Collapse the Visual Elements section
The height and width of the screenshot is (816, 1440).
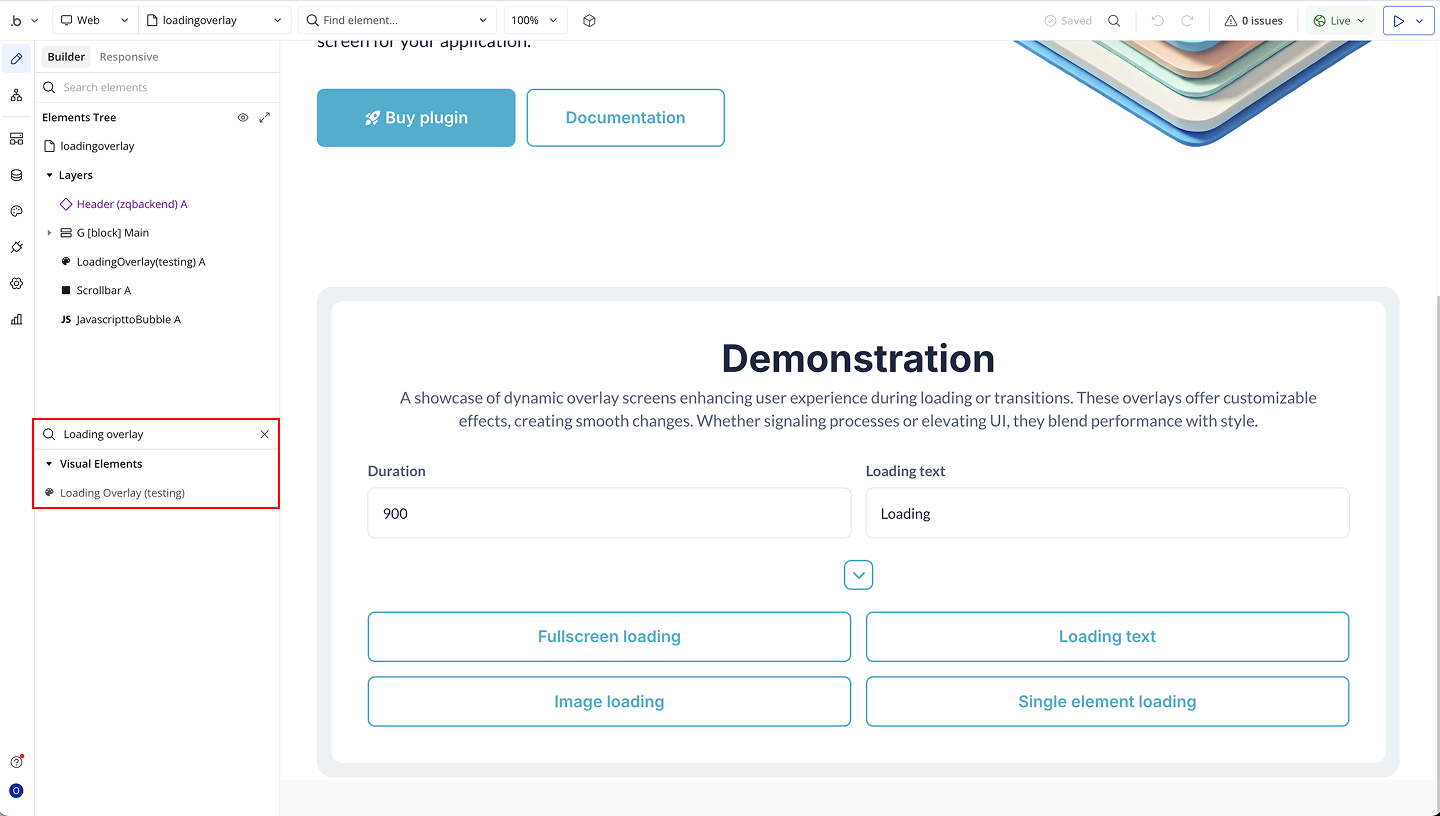click(50, 464)
